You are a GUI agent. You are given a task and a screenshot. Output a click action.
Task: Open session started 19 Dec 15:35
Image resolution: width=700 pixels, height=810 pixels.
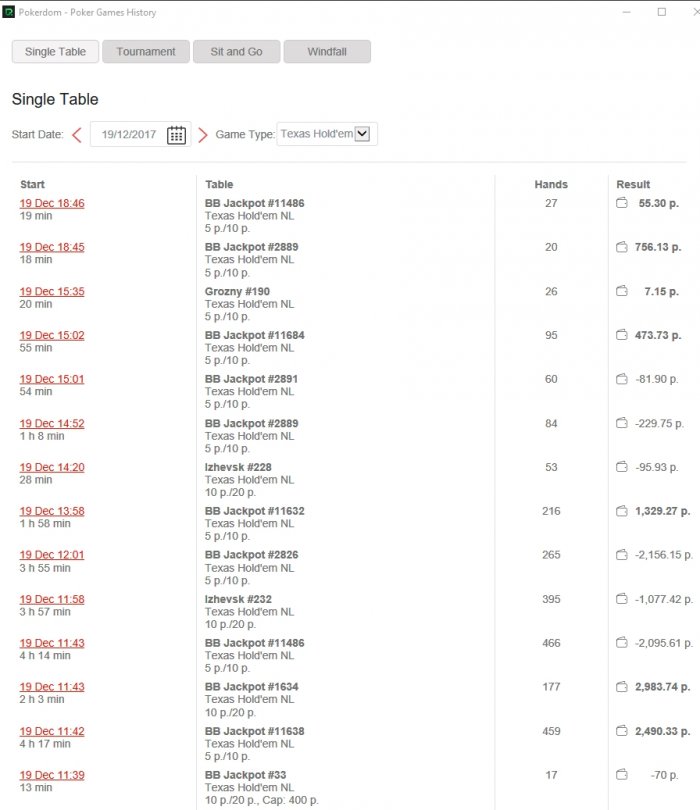click(x=52, y=291)
